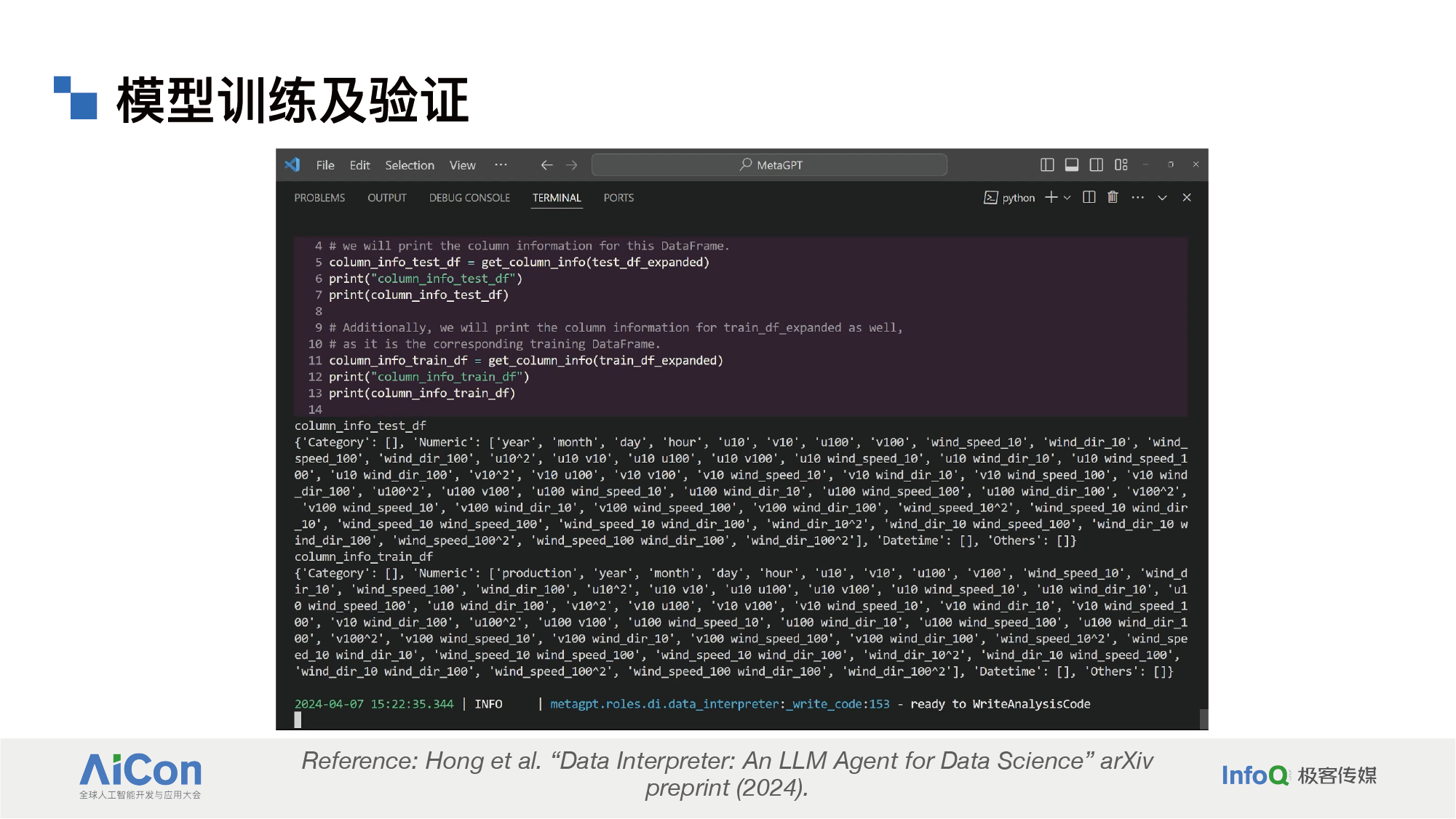Go back with the left arrow

tap(547, 165)
